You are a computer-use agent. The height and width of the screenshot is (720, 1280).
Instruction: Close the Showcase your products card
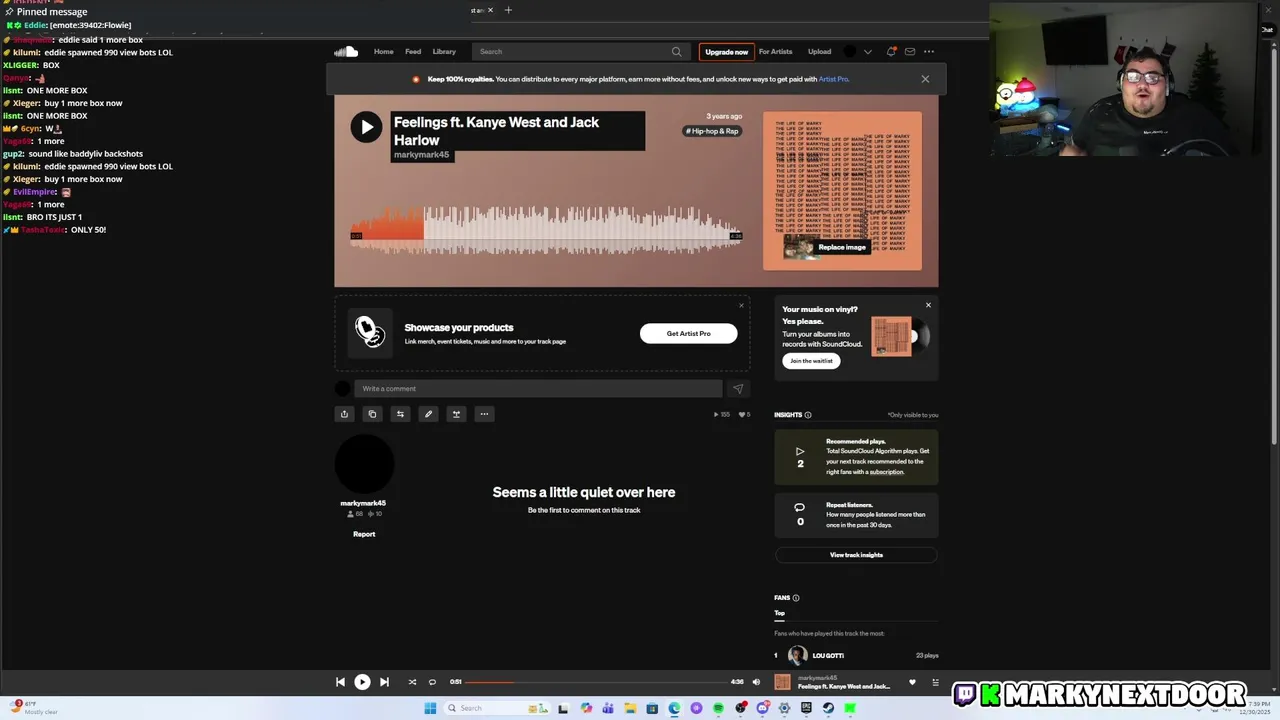(741, 305)
